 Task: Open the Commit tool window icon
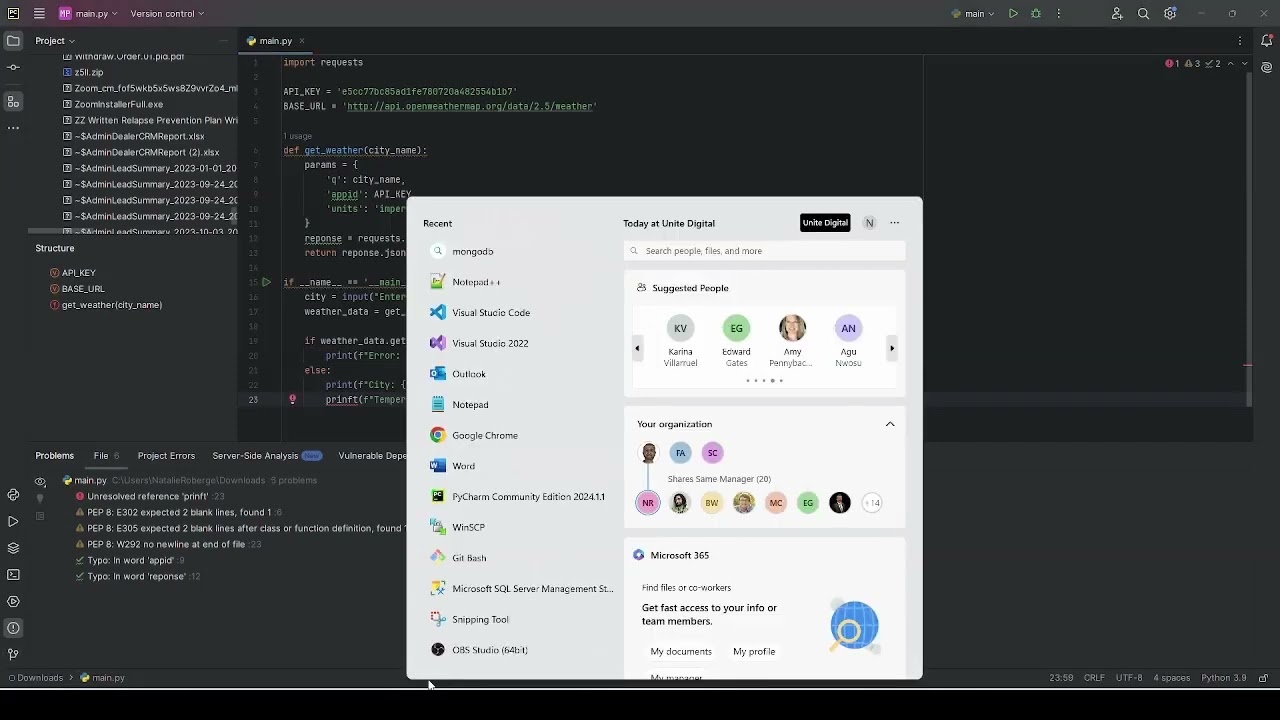click(13, 68)
